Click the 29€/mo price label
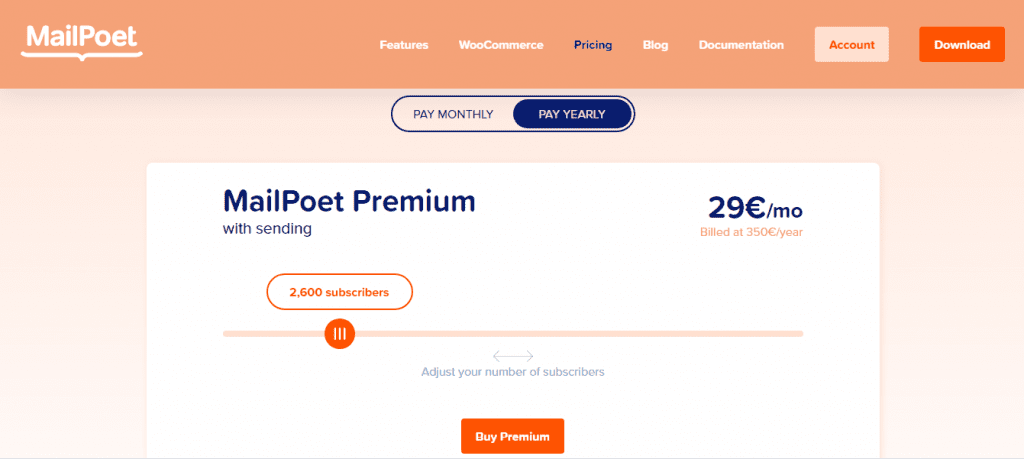 [755, 208]
